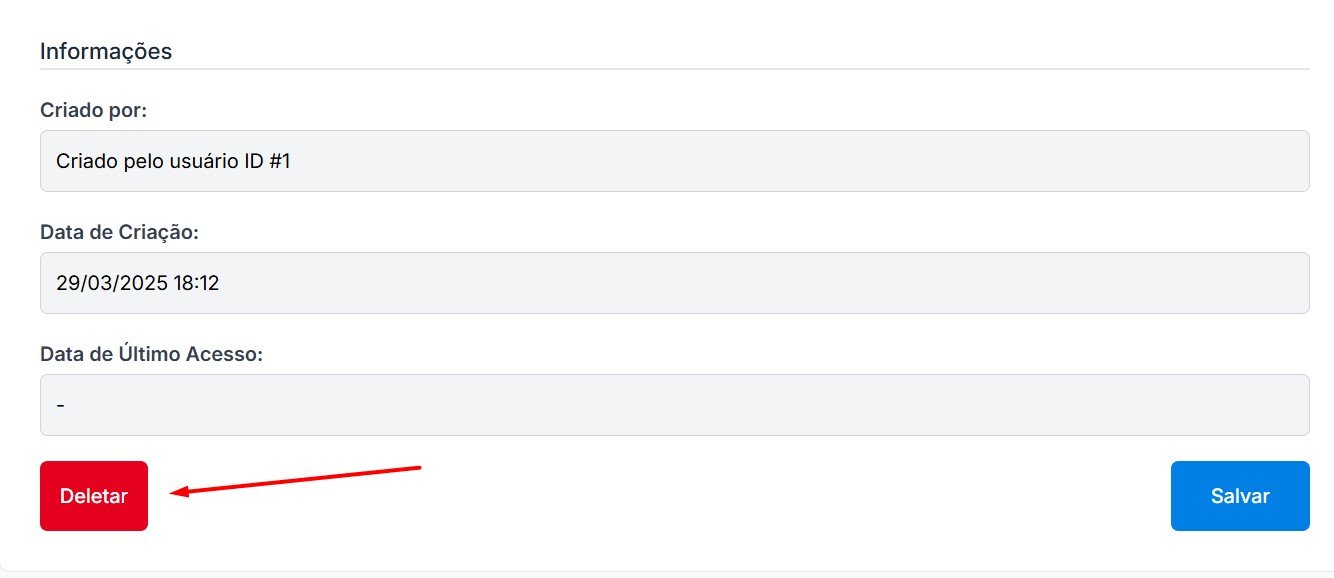Select the Data de Criação field
1334x578 pixels.
(x=674, y=283)
